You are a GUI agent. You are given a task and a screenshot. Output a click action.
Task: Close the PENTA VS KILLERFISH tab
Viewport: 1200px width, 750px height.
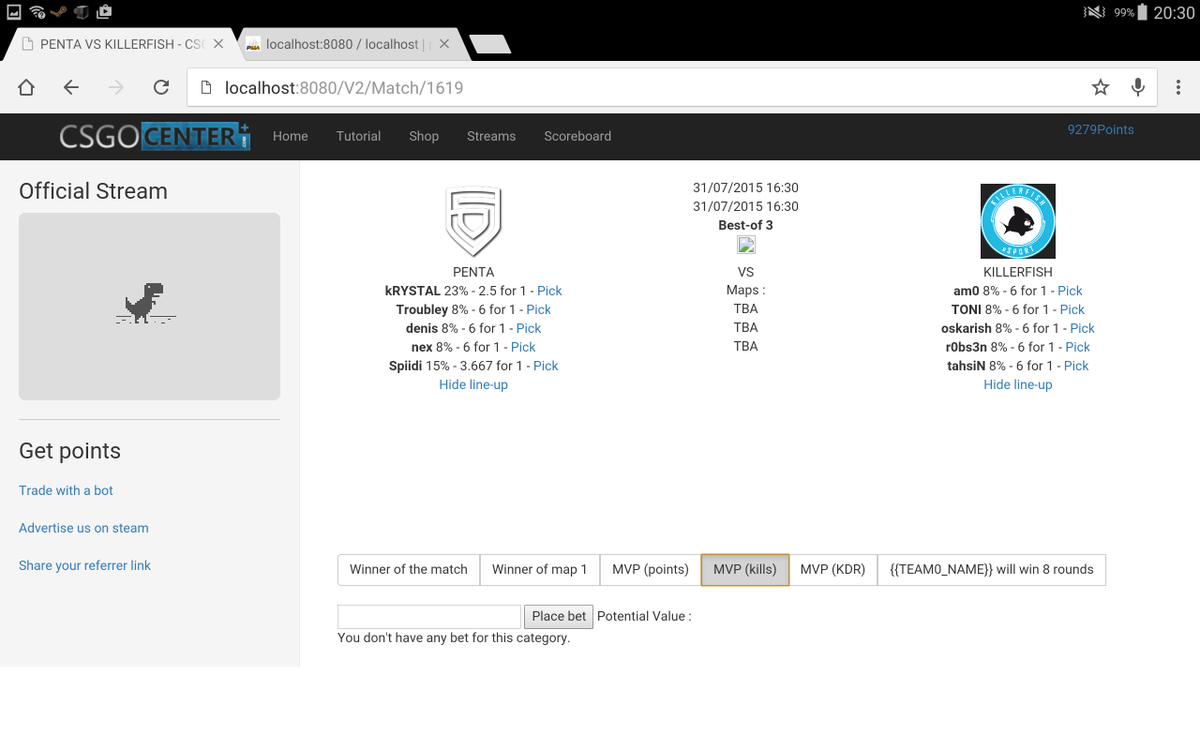(x=218, y=44)
